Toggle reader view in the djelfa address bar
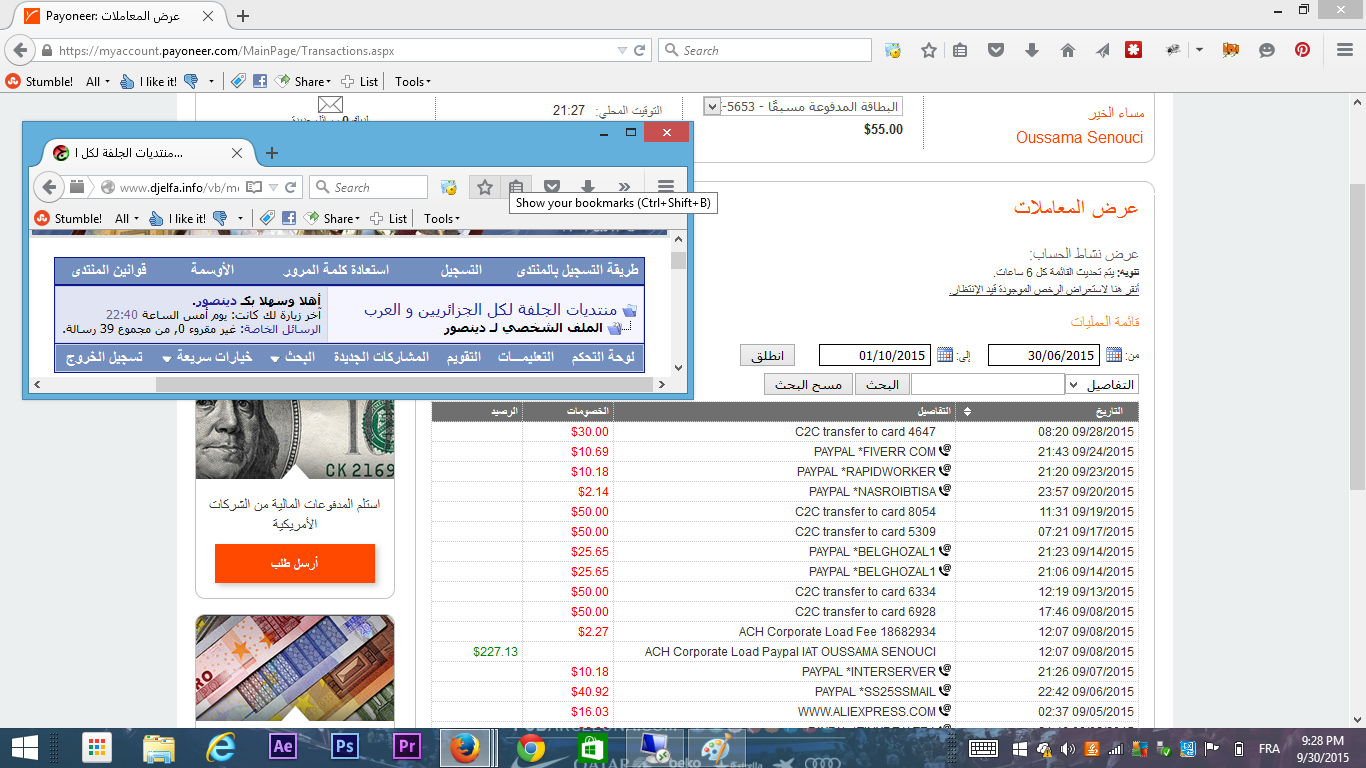This screenshot has width=1366, height=768. [254, 187]
